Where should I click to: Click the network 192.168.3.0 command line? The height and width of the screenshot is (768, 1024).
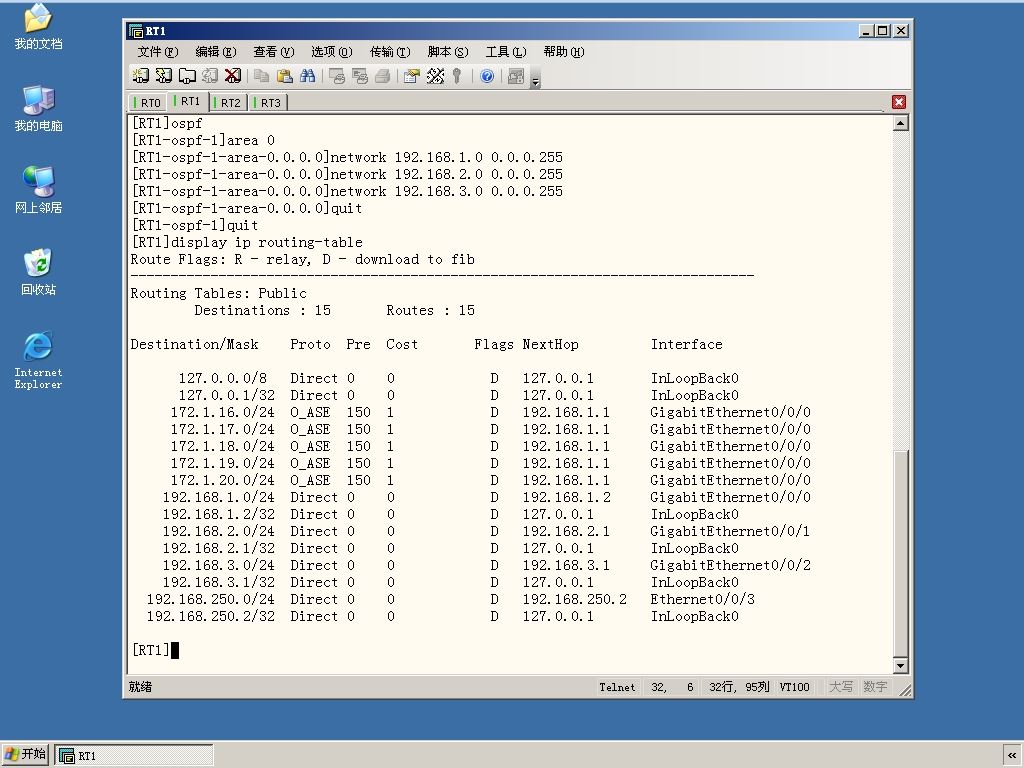pos(347,191)
